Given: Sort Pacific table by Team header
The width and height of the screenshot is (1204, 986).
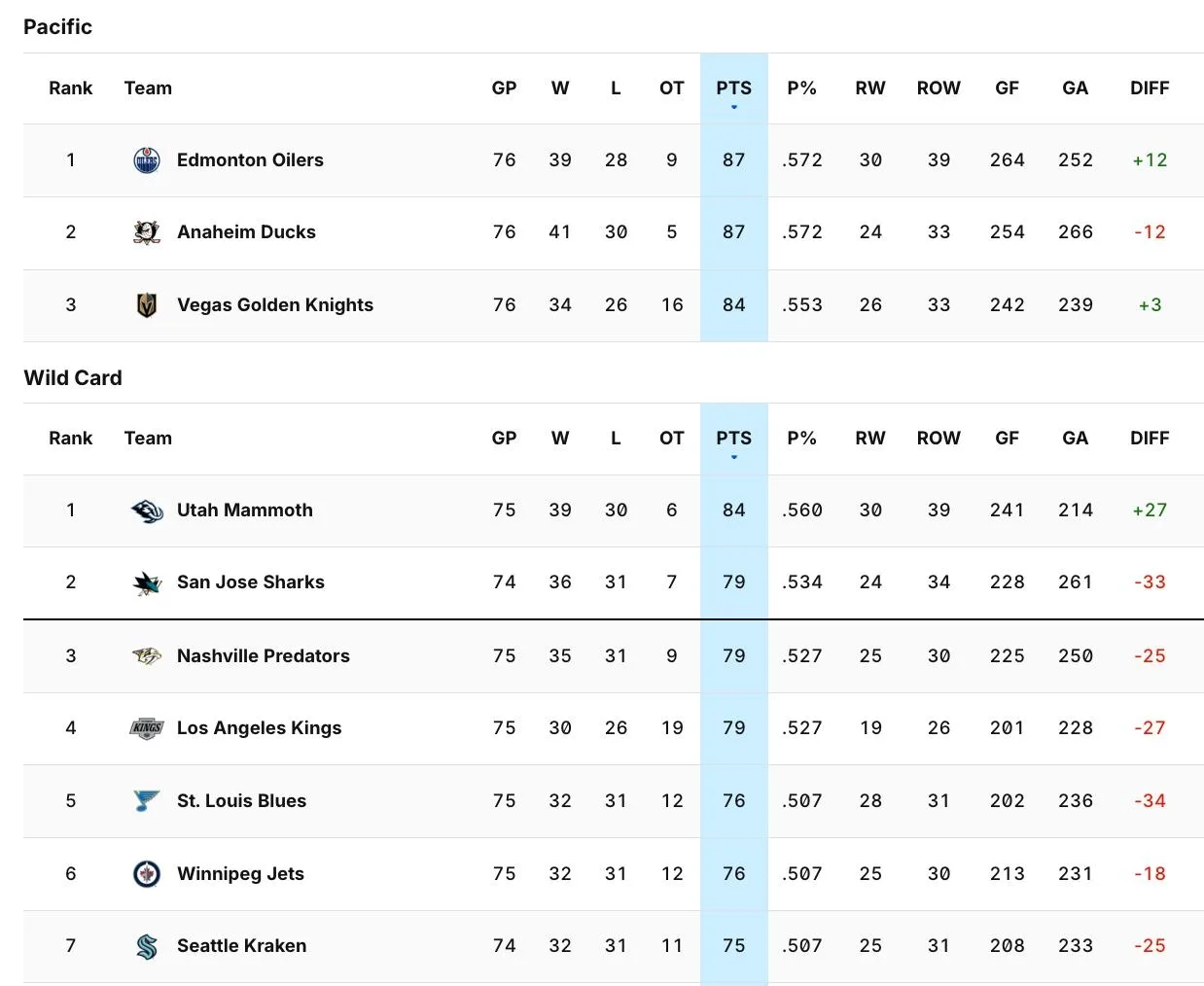Looking at the screenshot, I should 148,88.
